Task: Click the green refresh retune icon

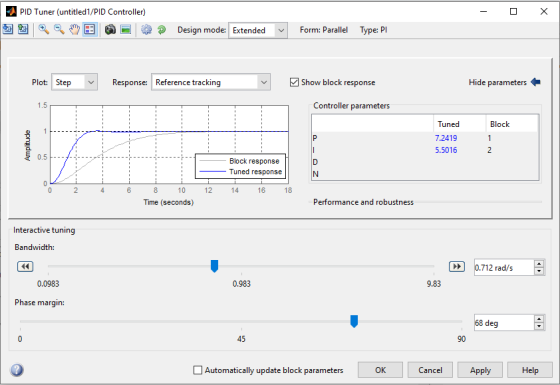Action: coord(162,30)
